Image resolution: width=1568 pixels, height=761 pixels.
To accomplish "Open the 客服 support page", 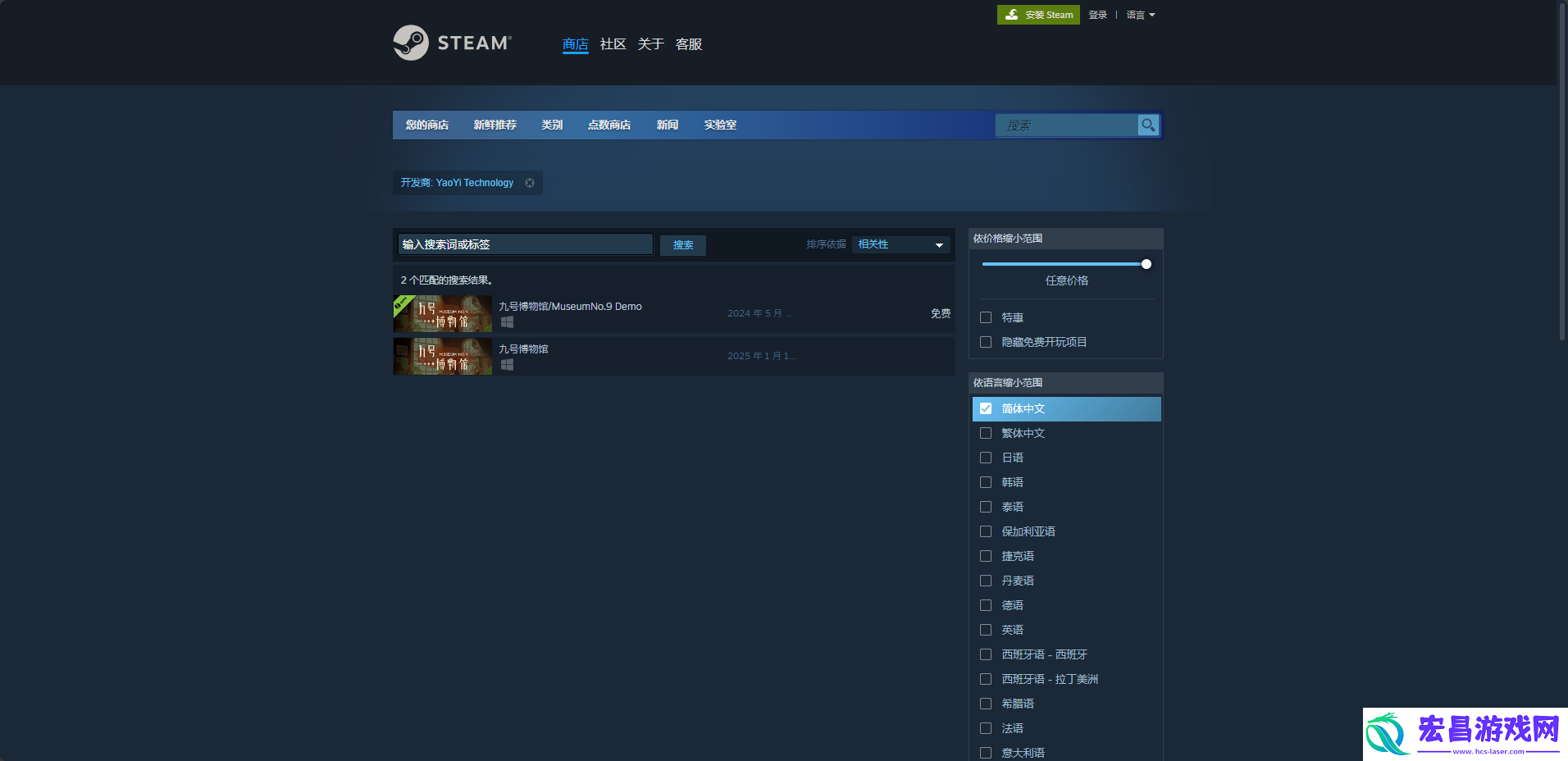I will (x=689, y=44).
